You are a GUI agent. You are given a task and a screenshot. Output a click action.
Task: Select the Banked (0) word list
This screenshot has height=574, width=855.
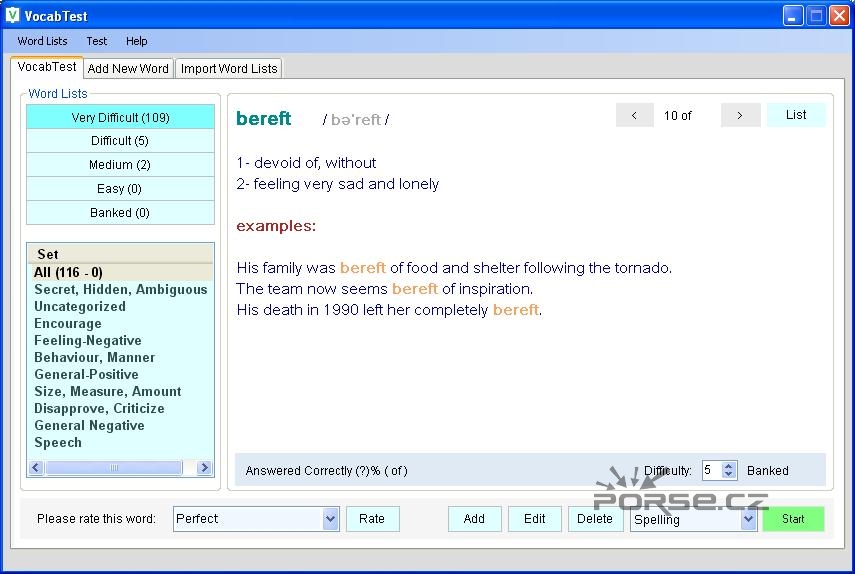(121, 213)
